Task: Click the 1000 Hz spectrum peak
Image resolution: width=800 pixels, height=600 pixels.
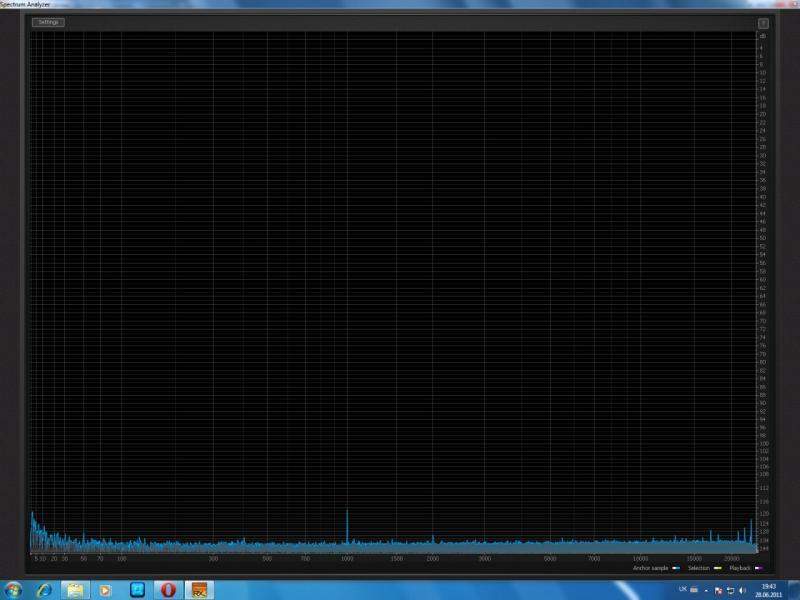Action: (x=347, y=526)
